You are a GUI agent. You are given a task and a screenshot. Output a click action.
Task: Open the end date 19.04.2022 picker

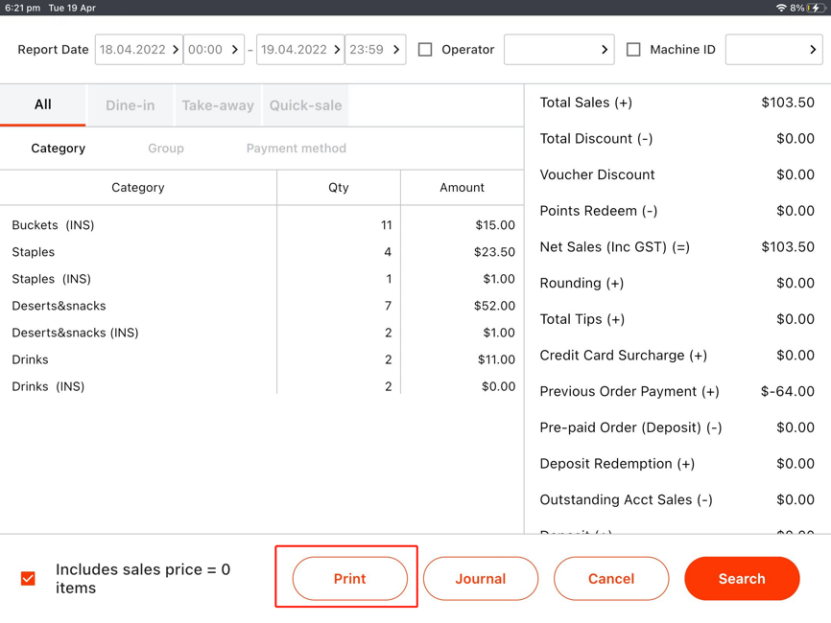300,50
